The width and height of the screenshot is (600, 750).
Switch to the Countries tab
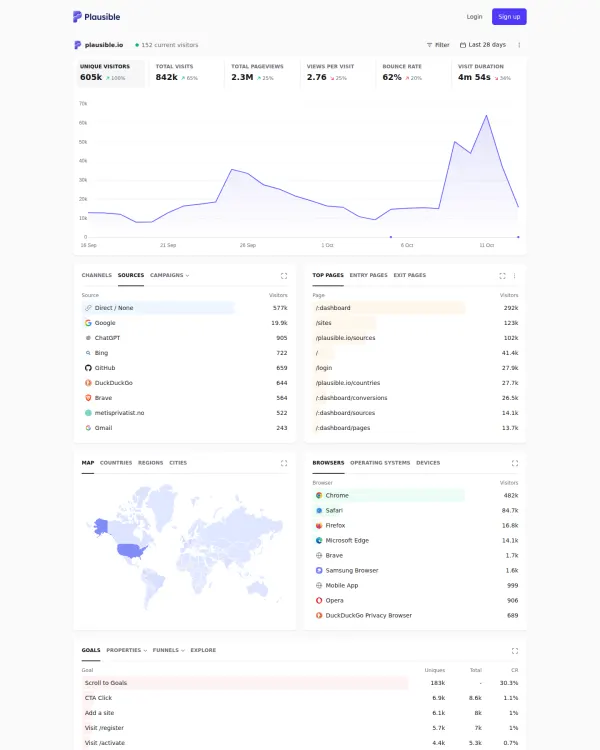[x=116, y=463]
